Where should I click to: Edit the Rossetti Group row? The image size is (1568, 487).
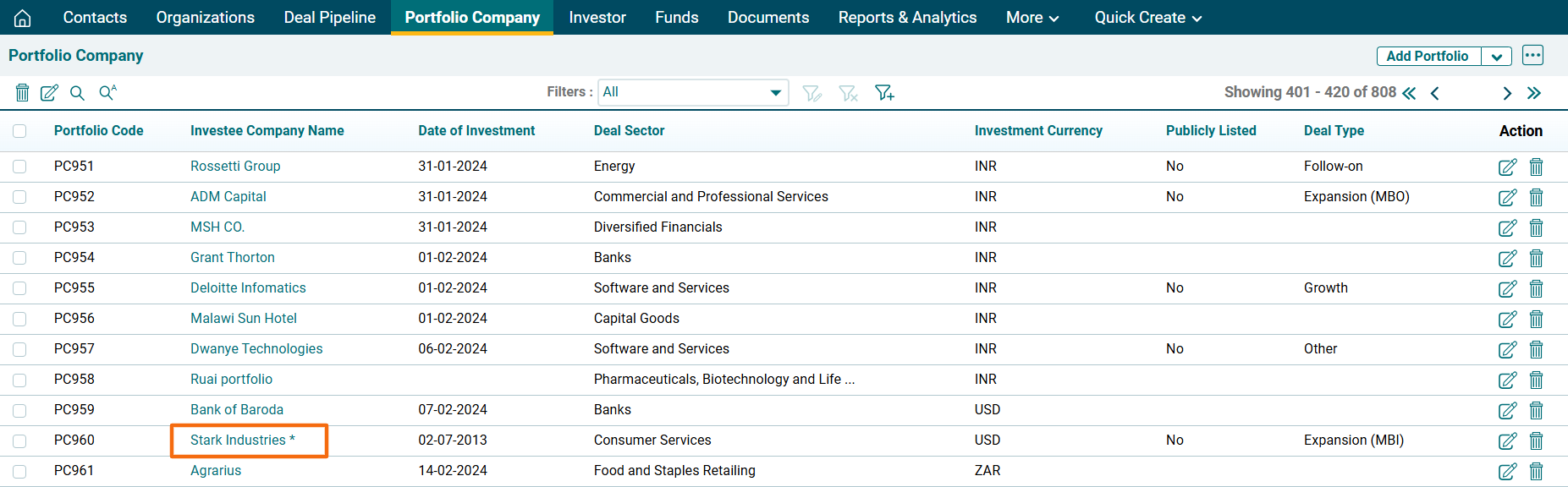pyautogui.click(x=1507, y=167)
